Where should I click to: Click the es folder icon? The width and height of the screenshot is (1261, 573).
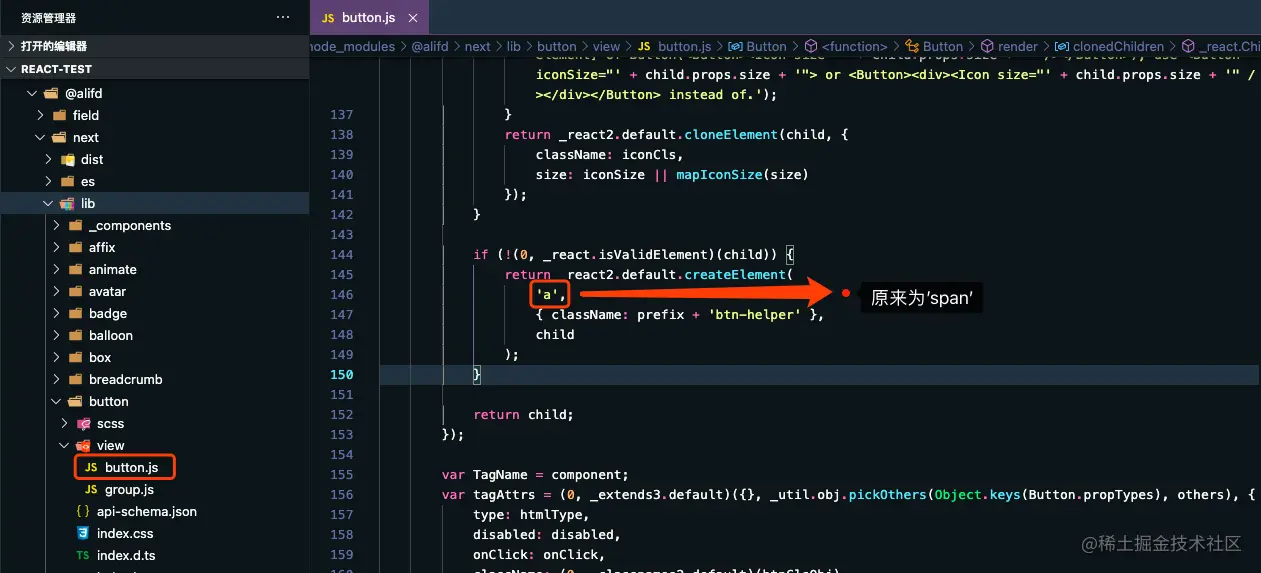click(x=67, y=181)
